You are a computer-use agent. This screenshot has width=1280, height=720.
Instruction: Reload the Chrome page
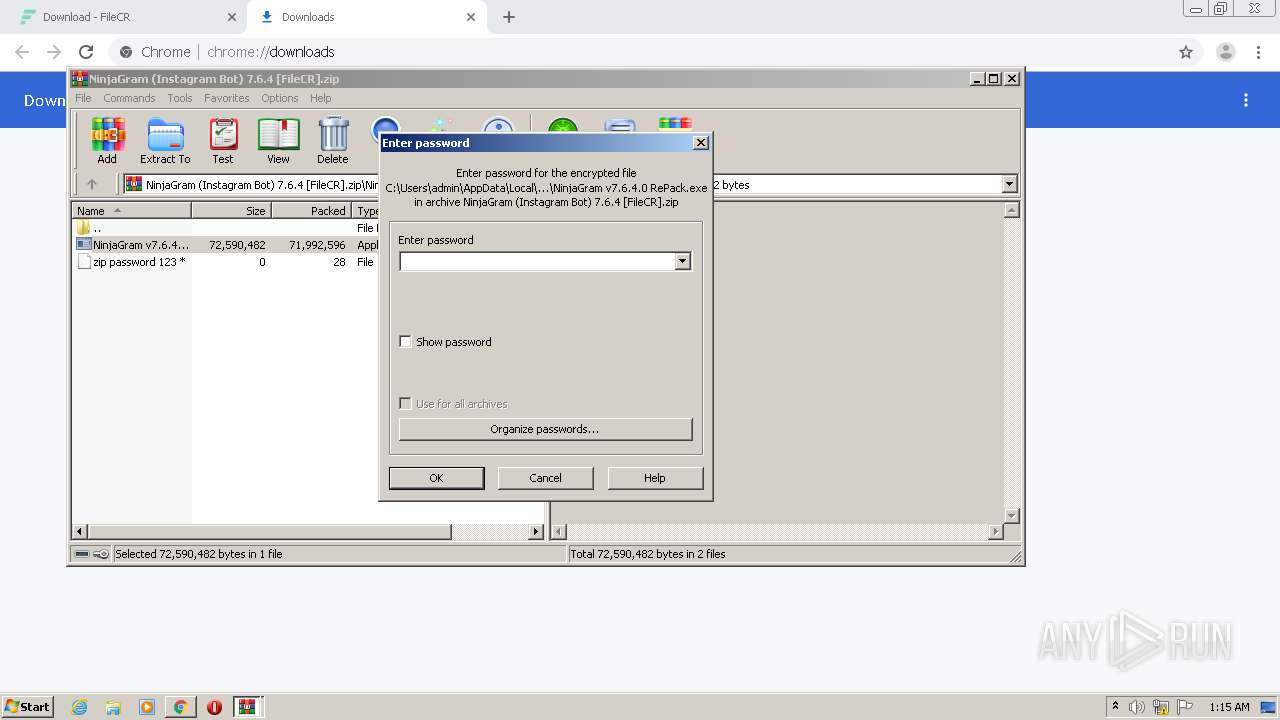coord(86,52)
